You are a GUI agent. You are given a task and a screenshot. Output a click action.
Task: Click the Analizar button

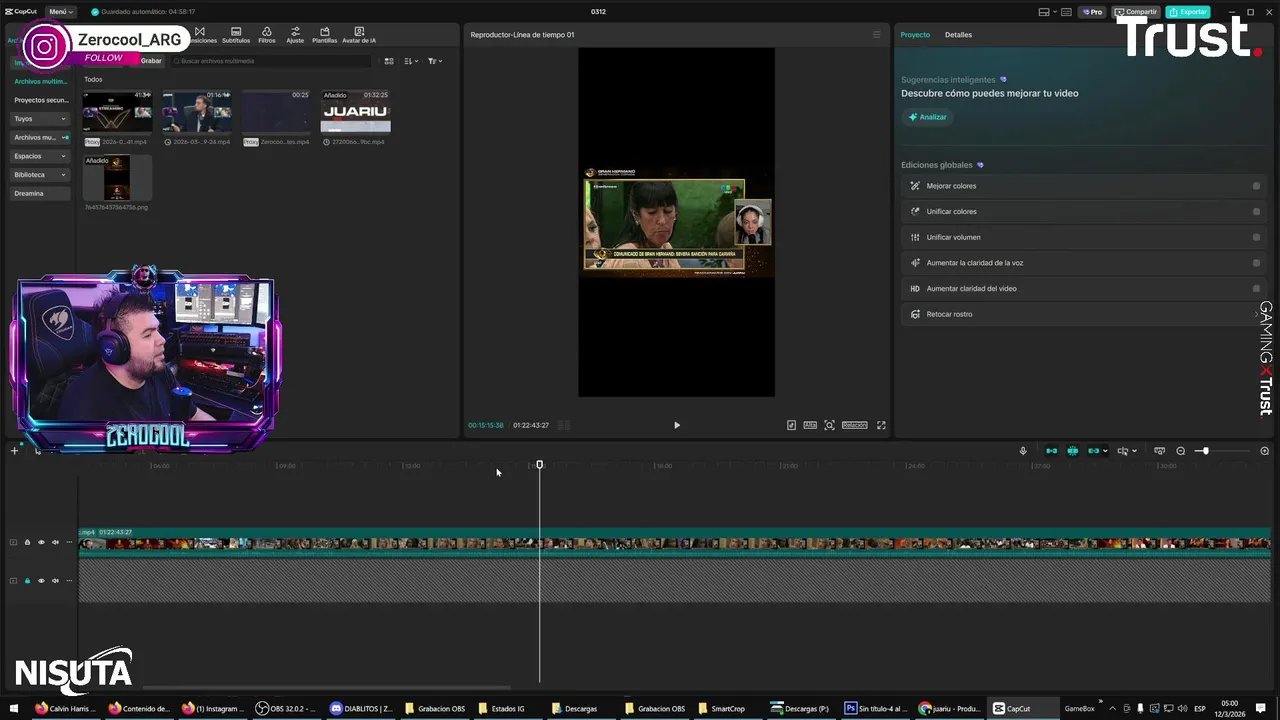pyautogui.click(x=927, y=117)
